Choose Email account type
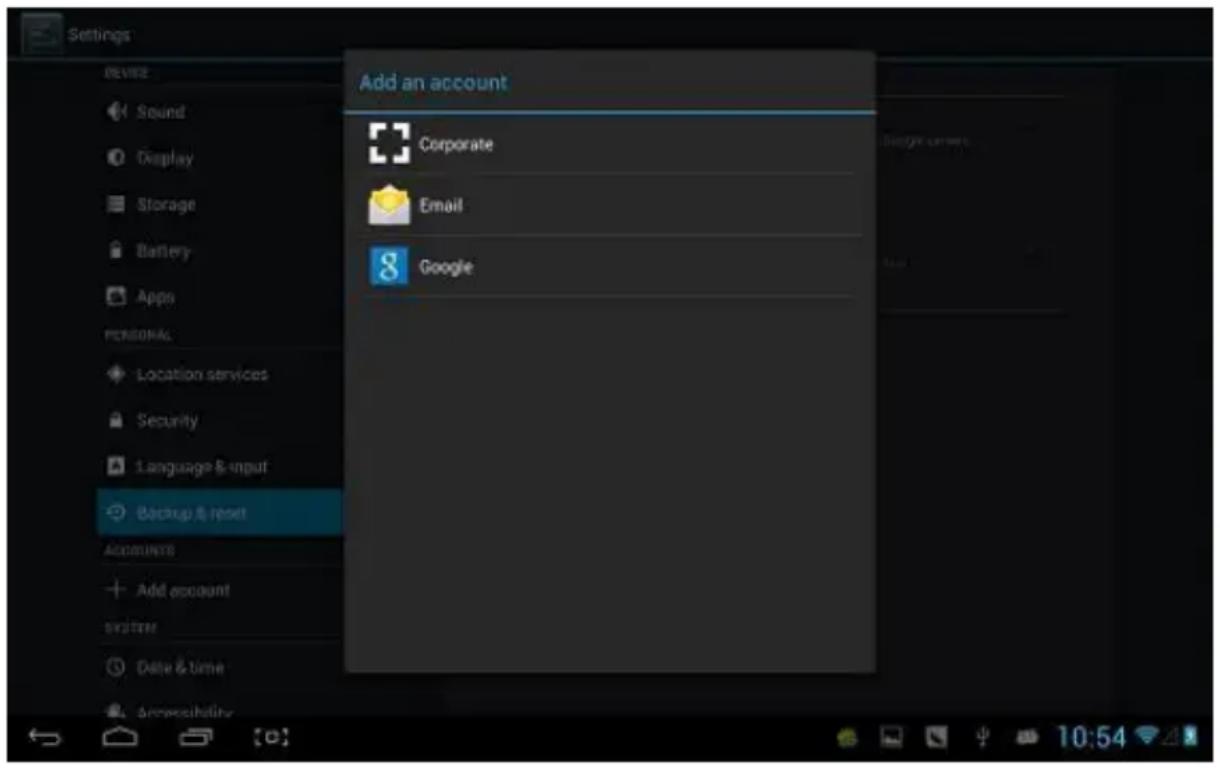1220x768 pixels. click(x=609, y=205)
